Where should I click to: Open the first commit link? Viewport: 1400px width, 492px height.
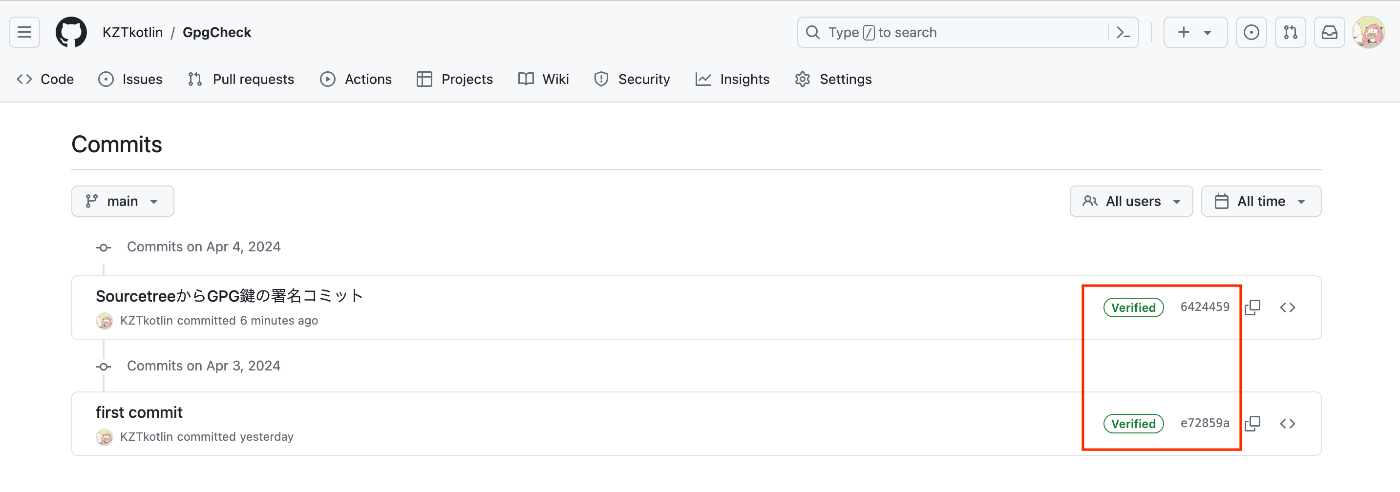[139, 412]
